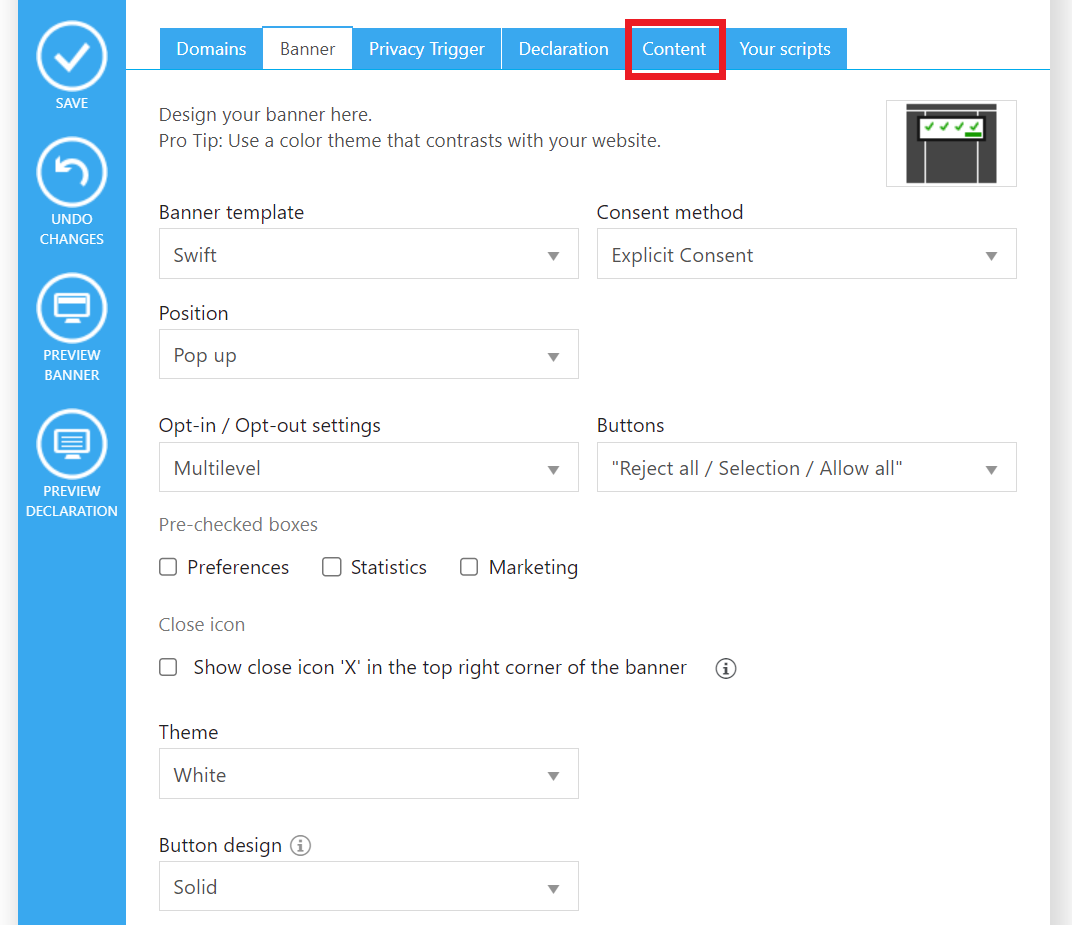Expand the Opt-in / Opt-out settings dropdown
This screenshot has width=1072, height=925.
(x=368, y=468)
